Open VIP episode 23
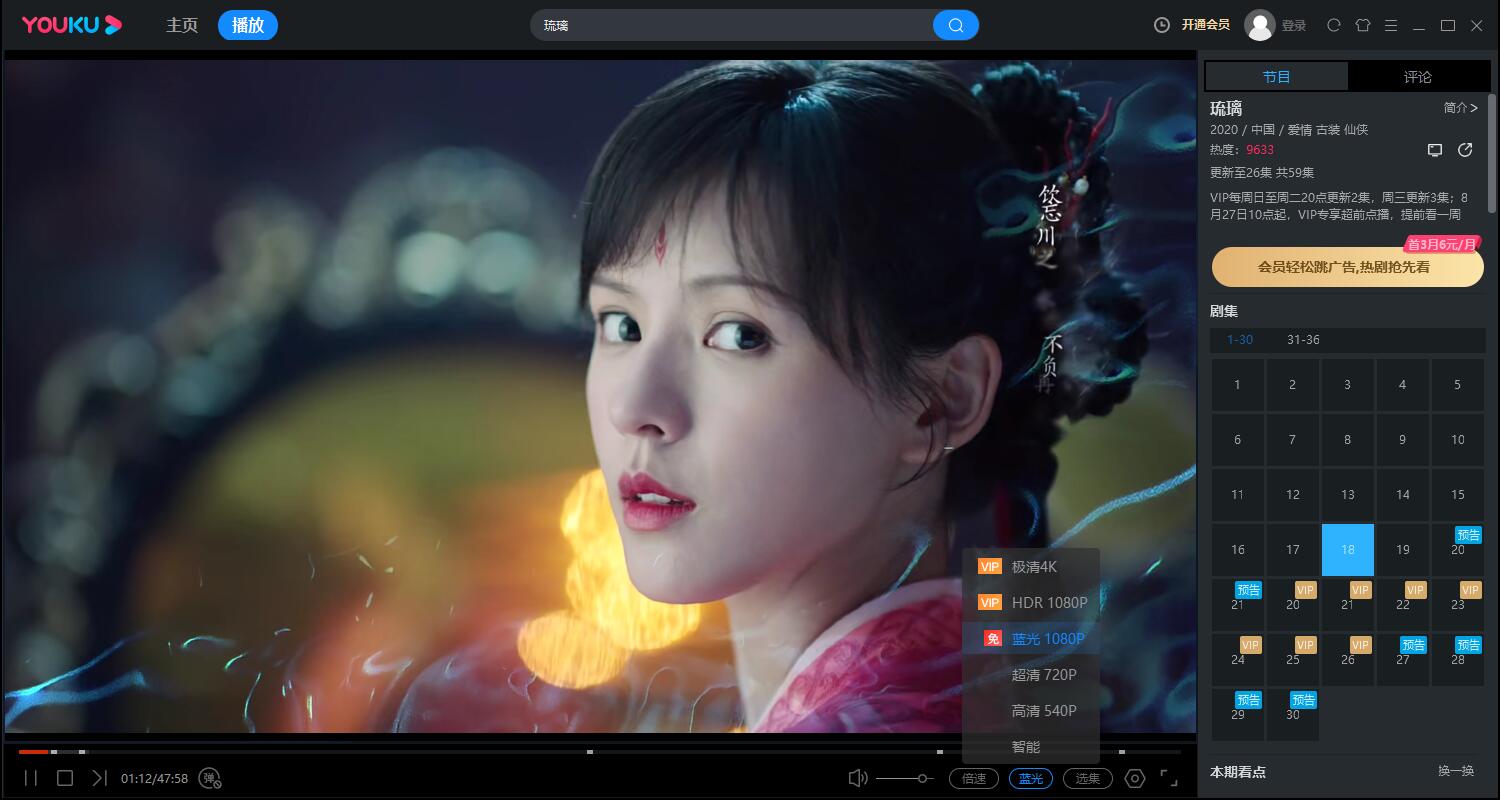The image size is (1500, 800). coord(1457,605)
